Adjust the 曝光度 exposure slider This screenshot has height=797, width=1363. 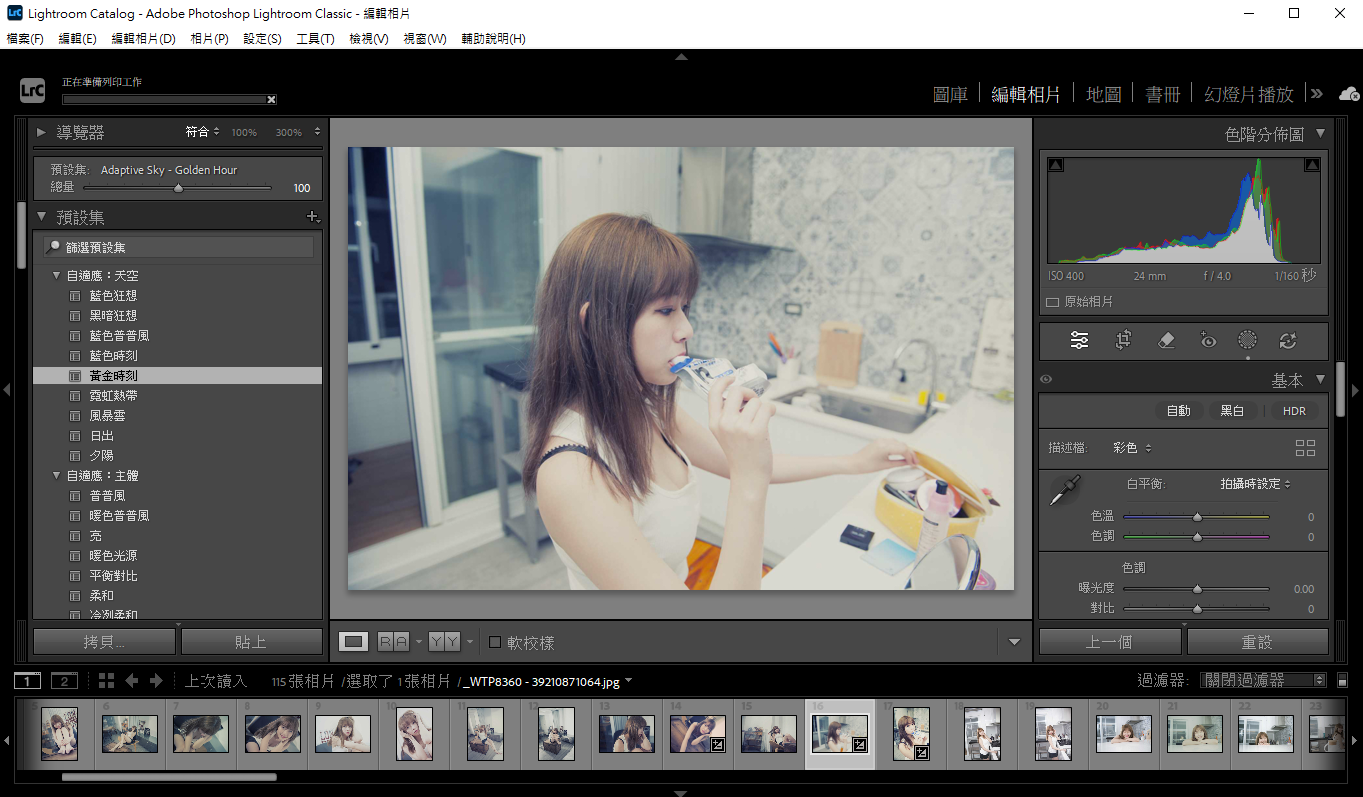[x=1196, y=589]
